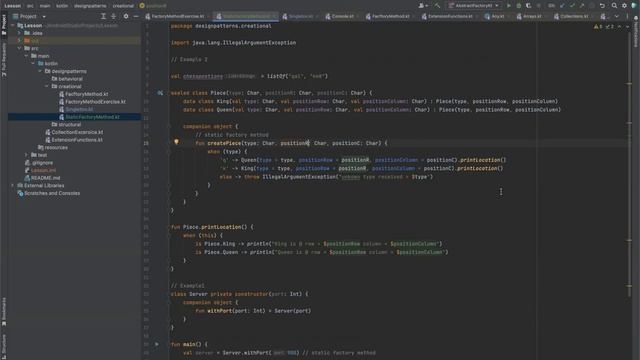The width and height of the screenshot is (640, 360).
Task: Collapse the Lesson root node
Action: click(13, 25)
